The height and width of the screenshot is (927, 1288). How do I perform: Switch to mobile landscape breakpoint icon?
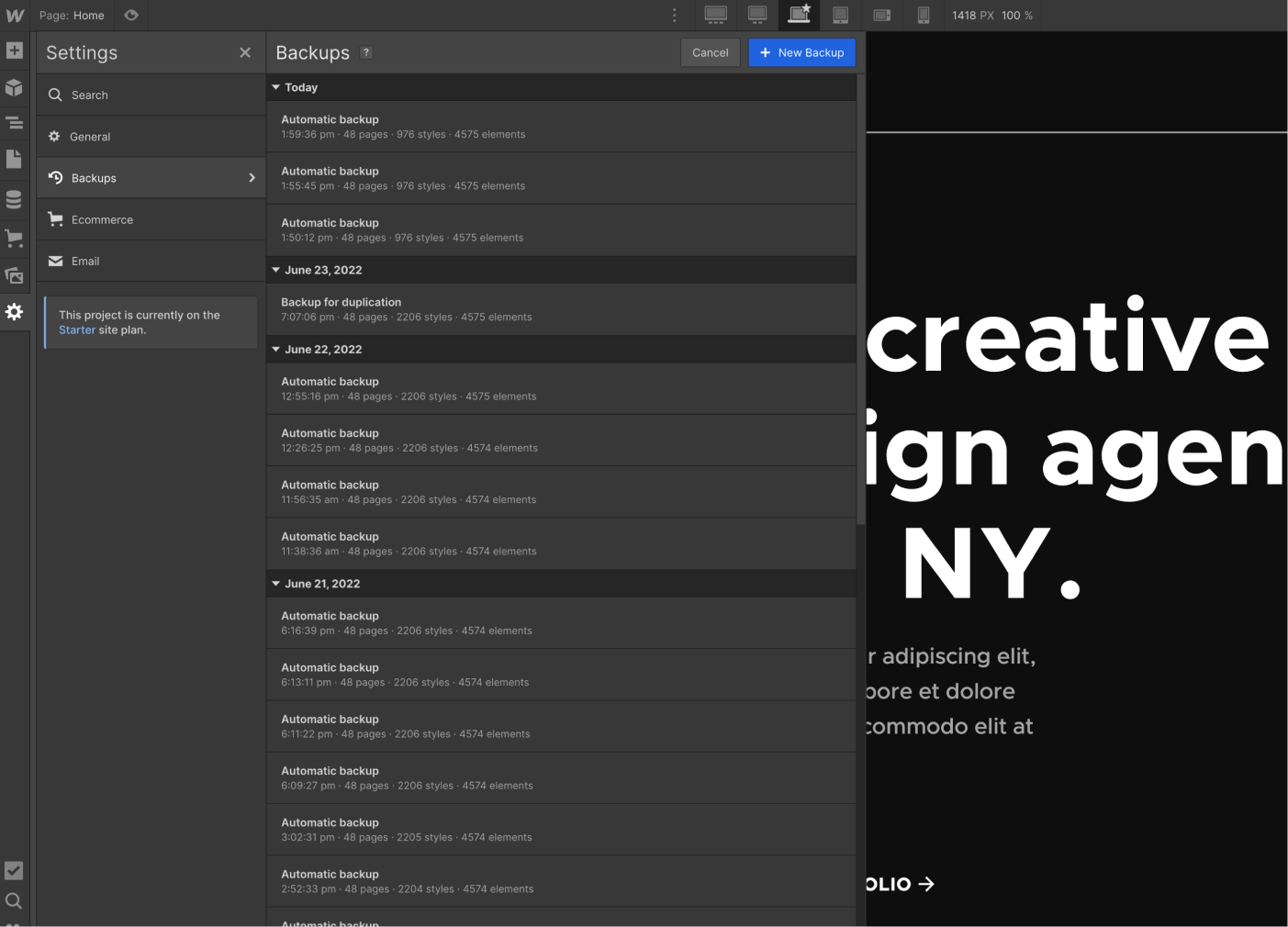point(882,15)
